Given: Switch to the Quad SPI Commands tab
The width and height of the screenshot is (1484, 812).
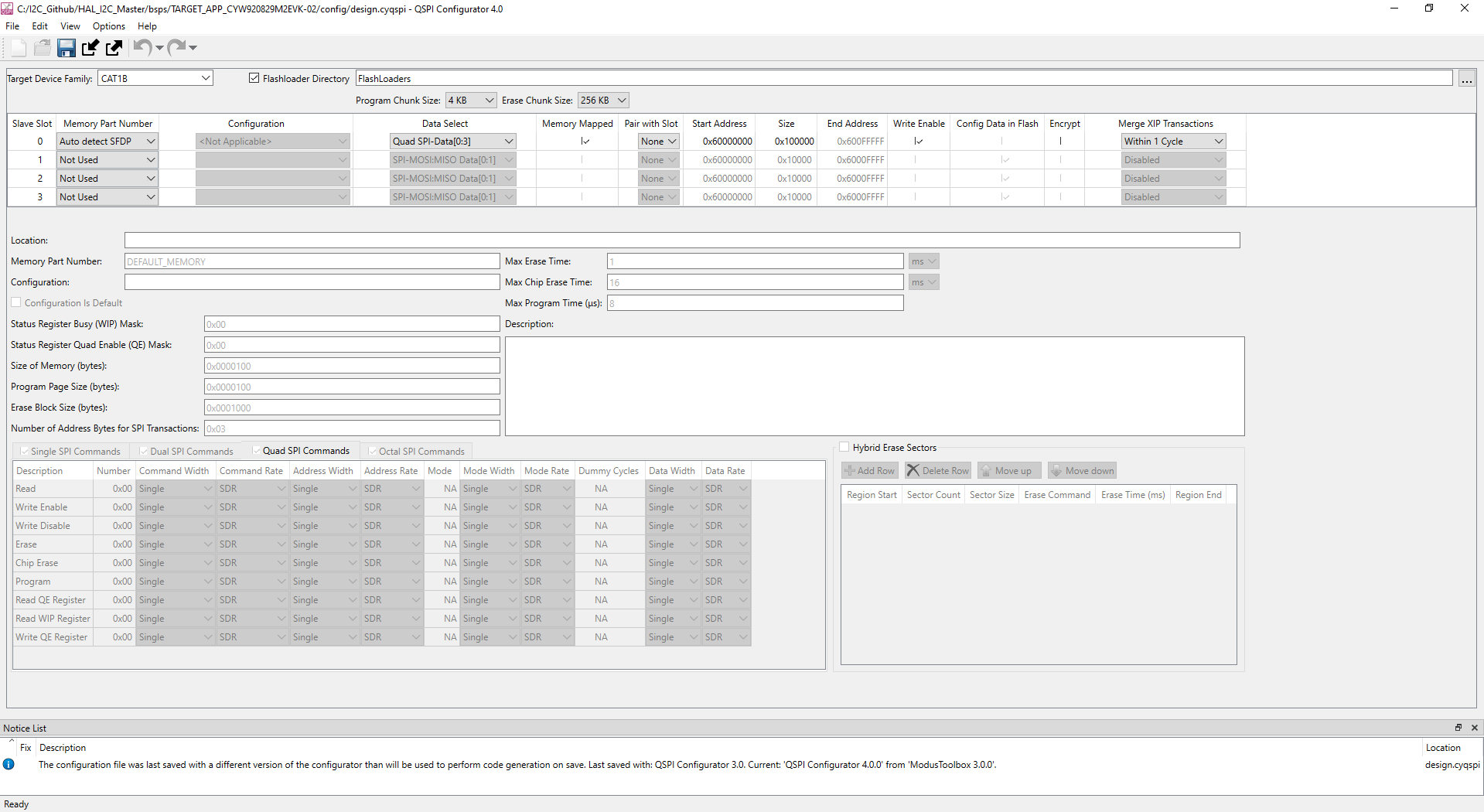Looking at the screenshot, I should coord(302,451).
